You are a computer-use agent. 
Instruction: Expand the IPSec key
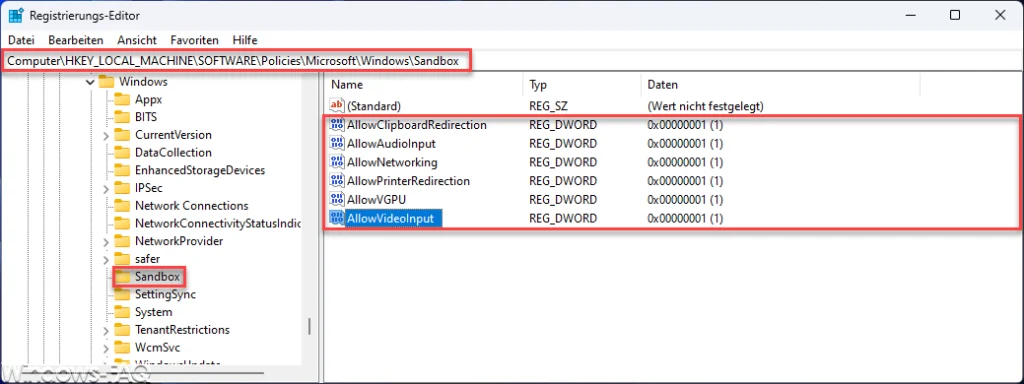106,188
